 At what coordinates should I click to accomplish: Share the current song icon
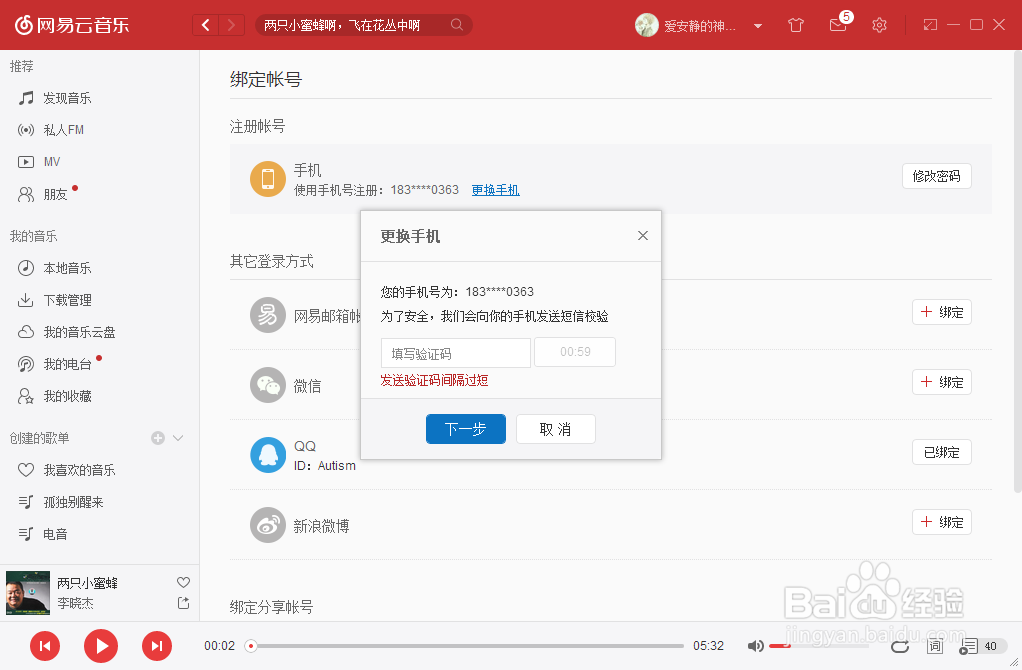click(183, 603)
